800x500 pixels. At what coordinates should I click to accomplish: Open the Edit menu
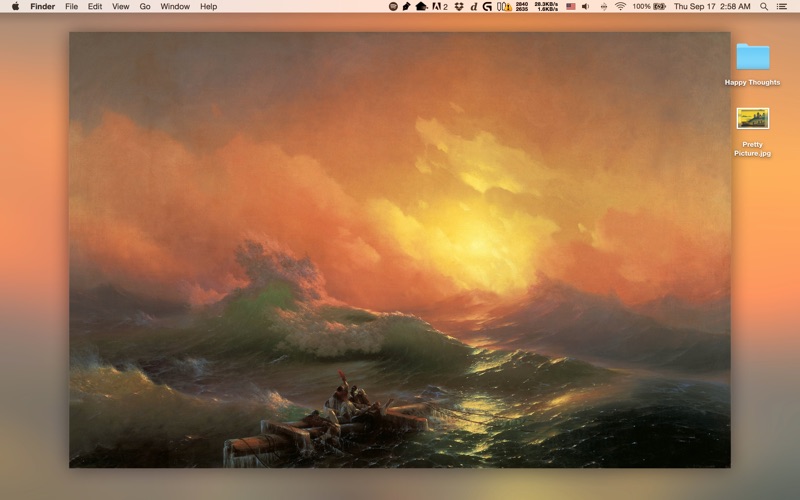(x=95, y=7)
